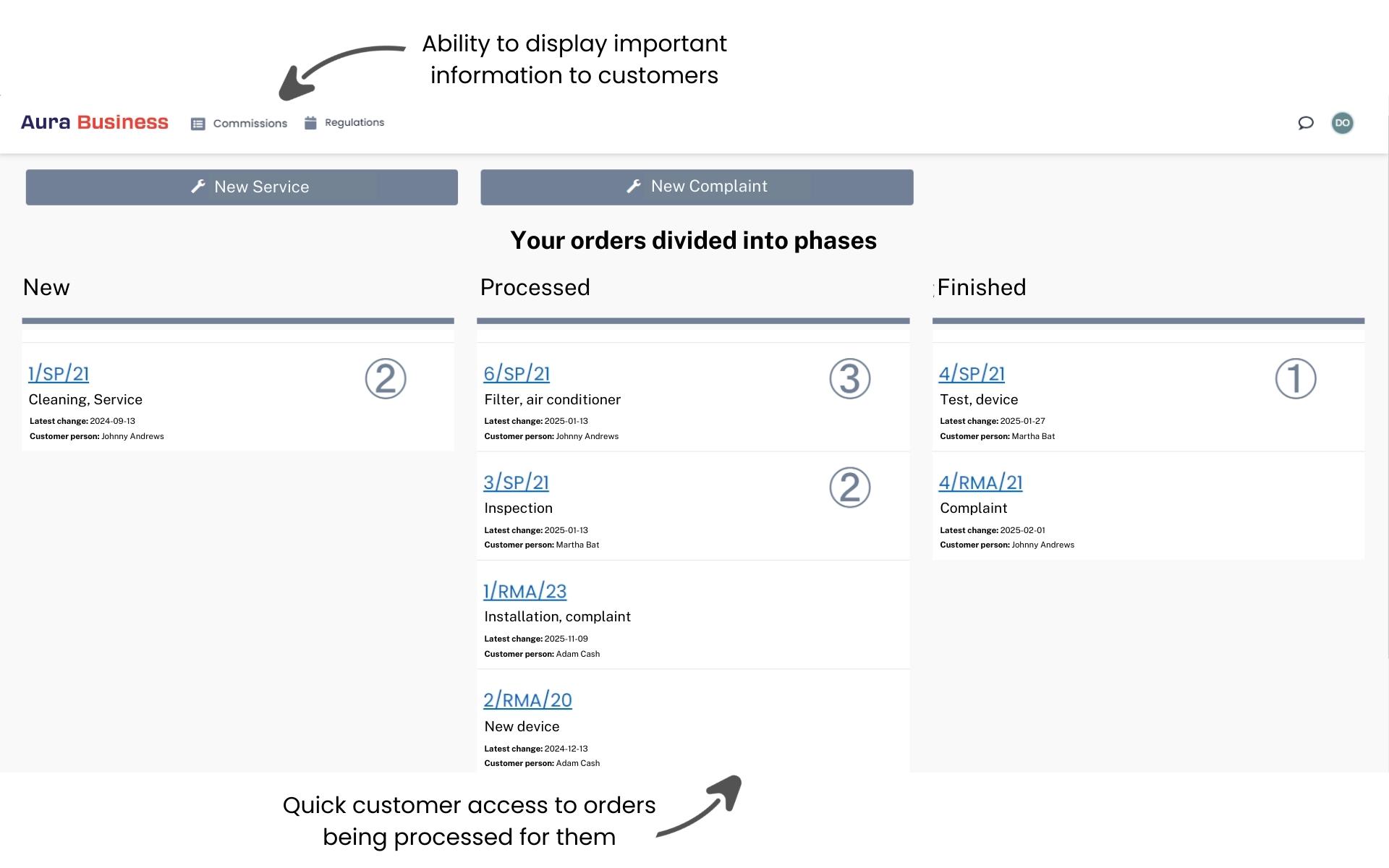Image resolution: width=1389 pixels, height=868 pixels.
Task: Click the circled 1 badge on Test, device
Action: [1295, 378]
